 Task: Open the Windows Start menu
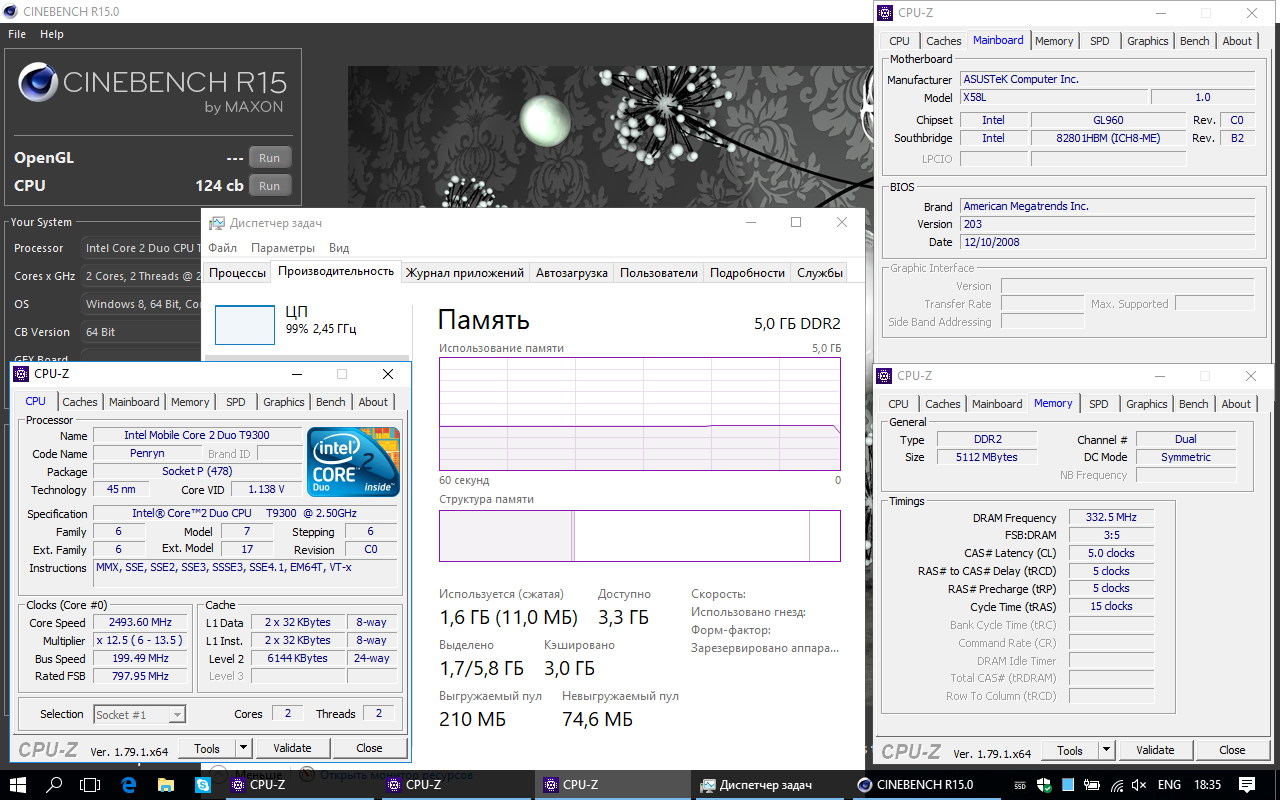(18, 785)
